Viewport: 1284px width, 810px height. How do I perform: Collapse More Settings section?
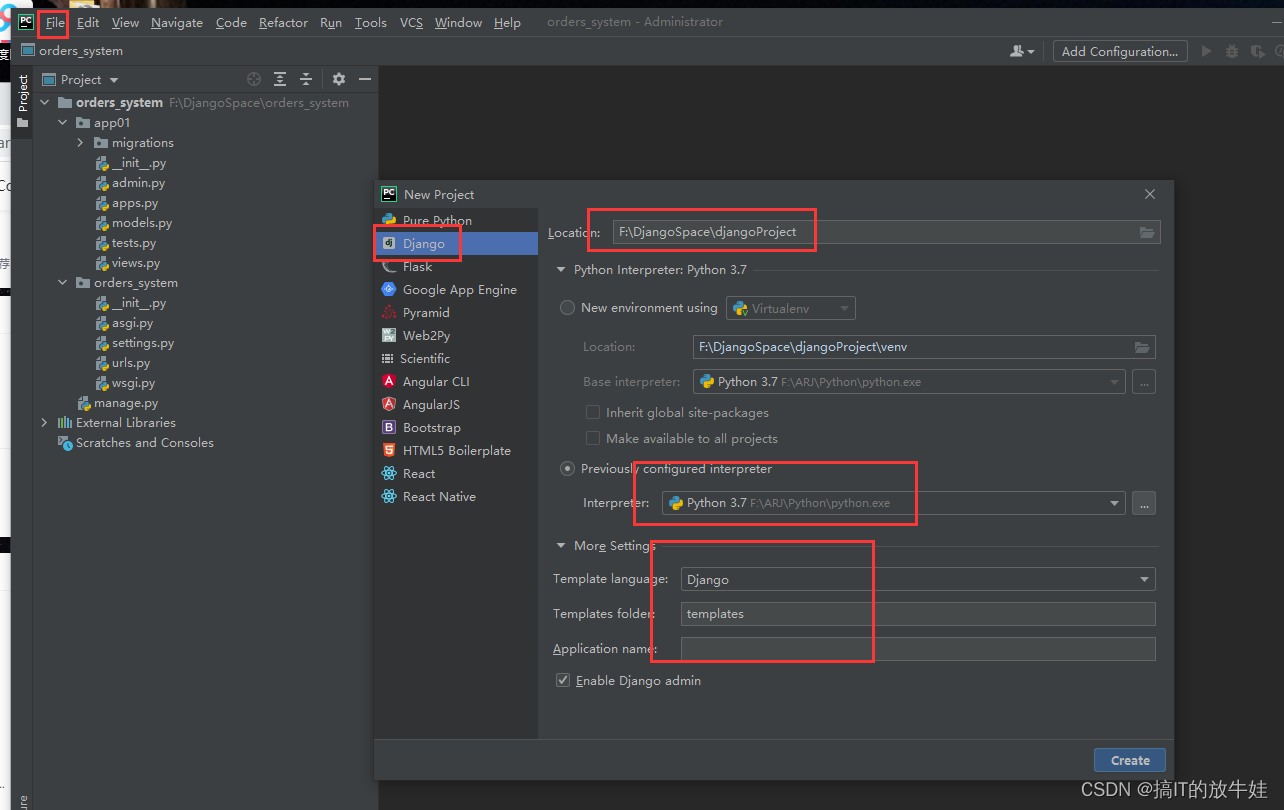tap(560, 546)
